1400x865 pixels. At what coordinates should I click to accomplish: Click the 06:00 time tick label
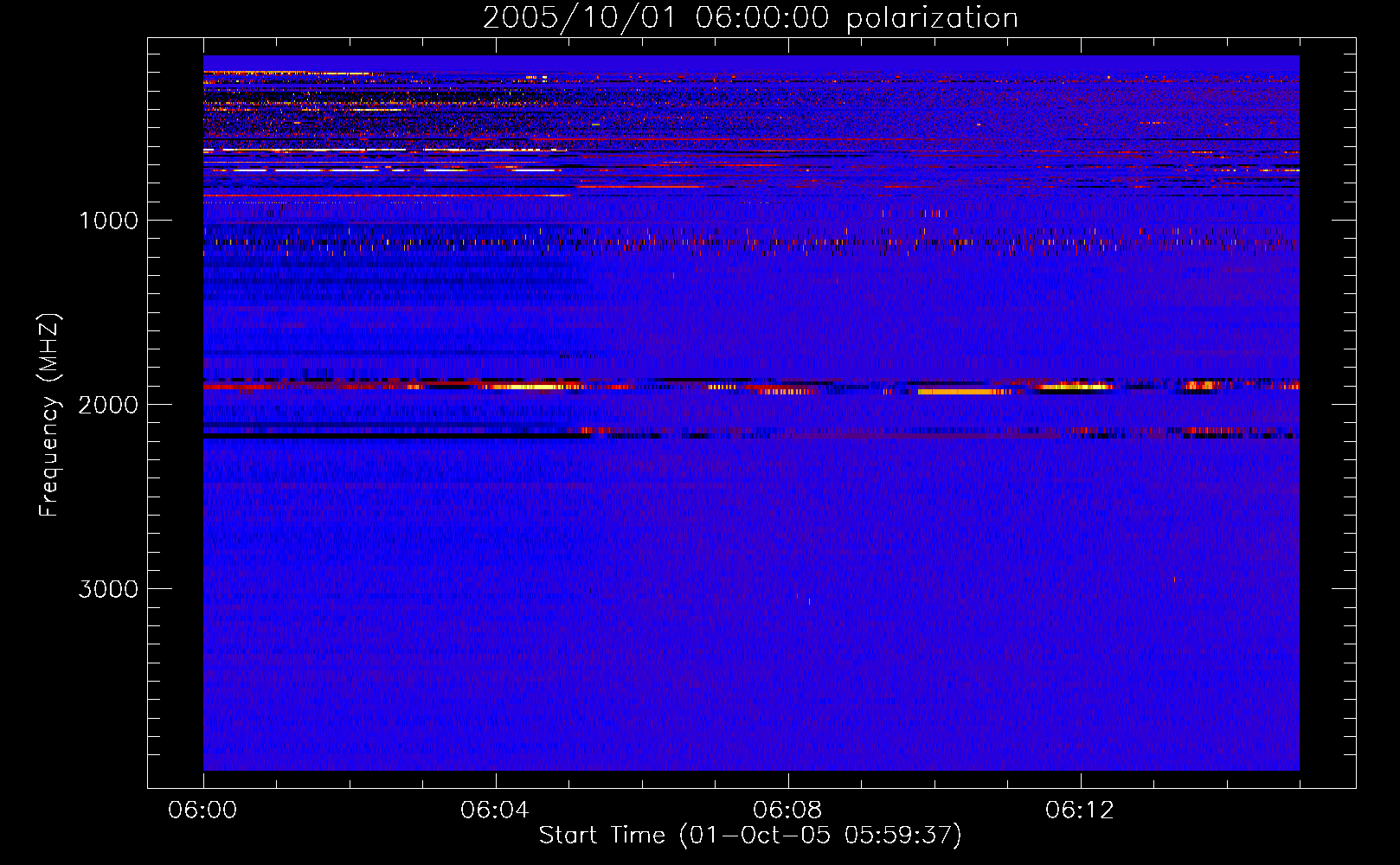tap(203, 811)
